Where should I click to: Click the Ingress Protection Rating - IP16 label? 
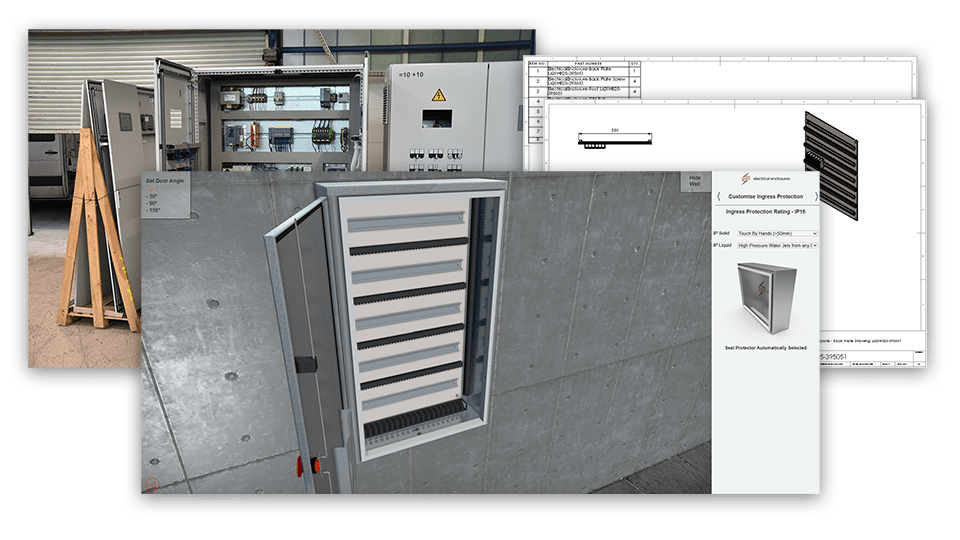(765, 213)
